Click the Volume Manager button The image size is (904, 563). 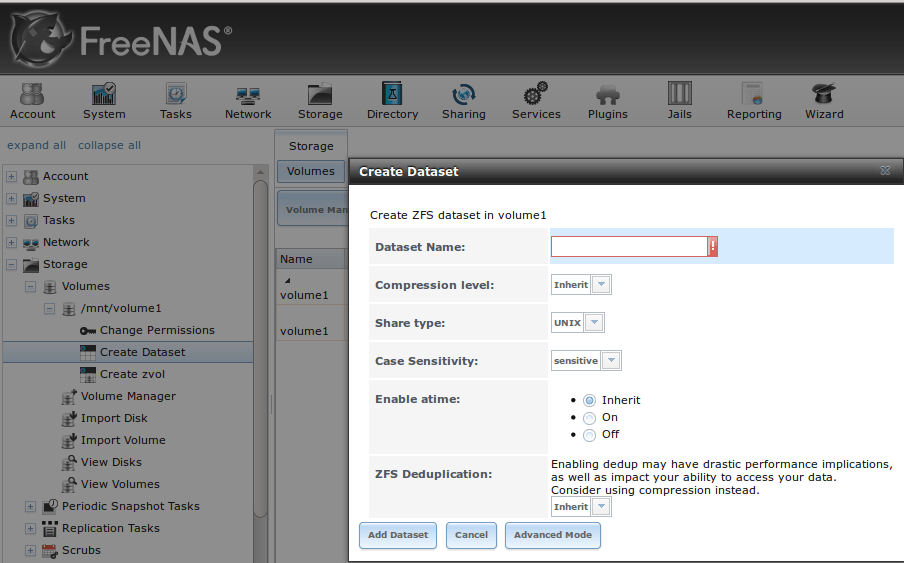pyautogui.click(x=314, y=209)
